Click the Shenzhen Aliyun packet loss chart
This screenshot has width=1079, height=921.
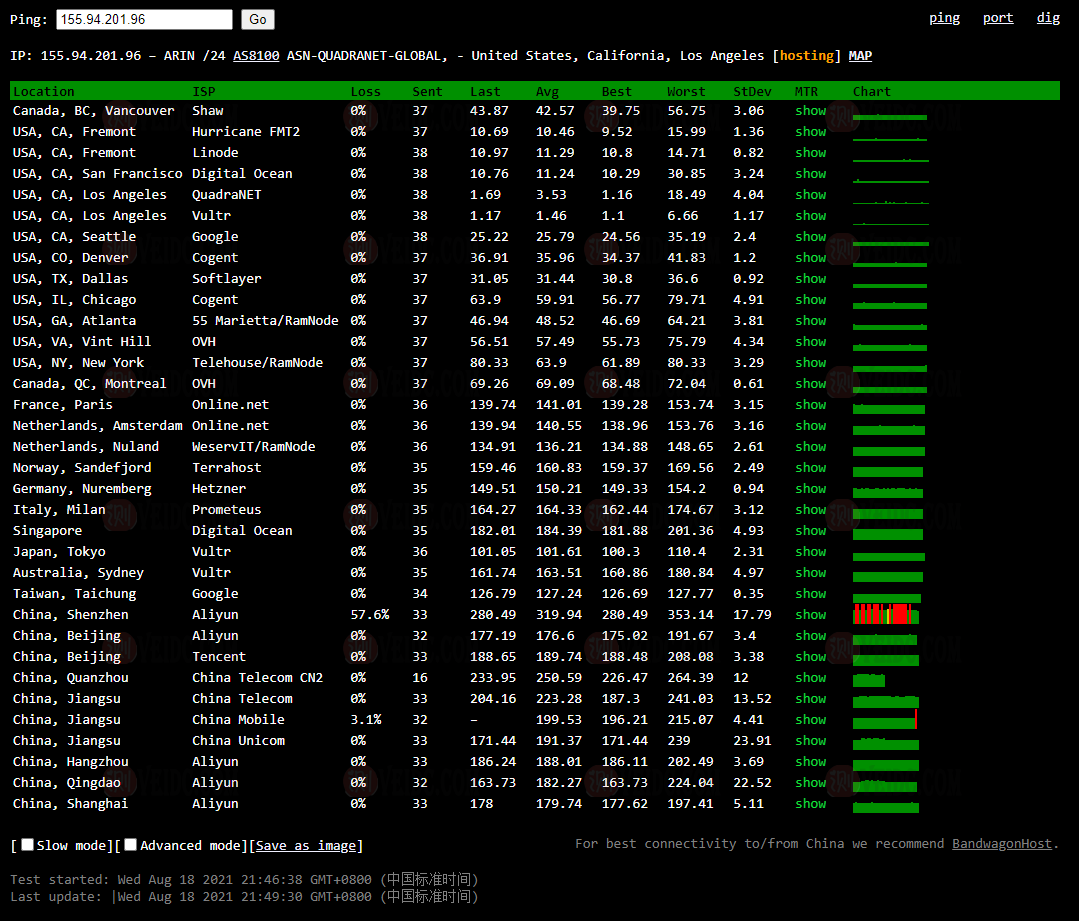tap(885, 615)
